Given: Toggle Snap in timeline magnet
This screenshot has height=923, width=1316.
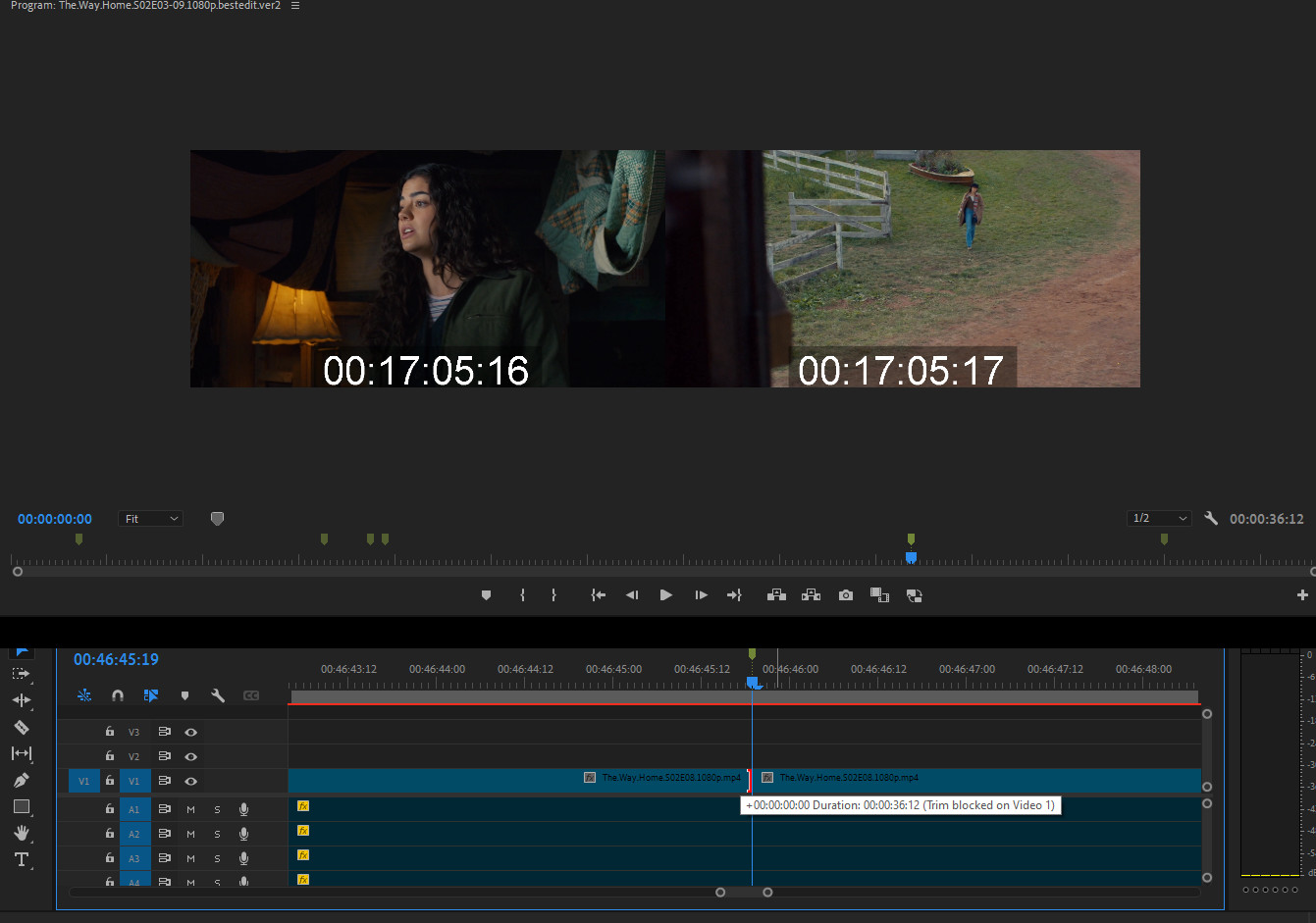Looking at the screenshot, I should (118, 695).
